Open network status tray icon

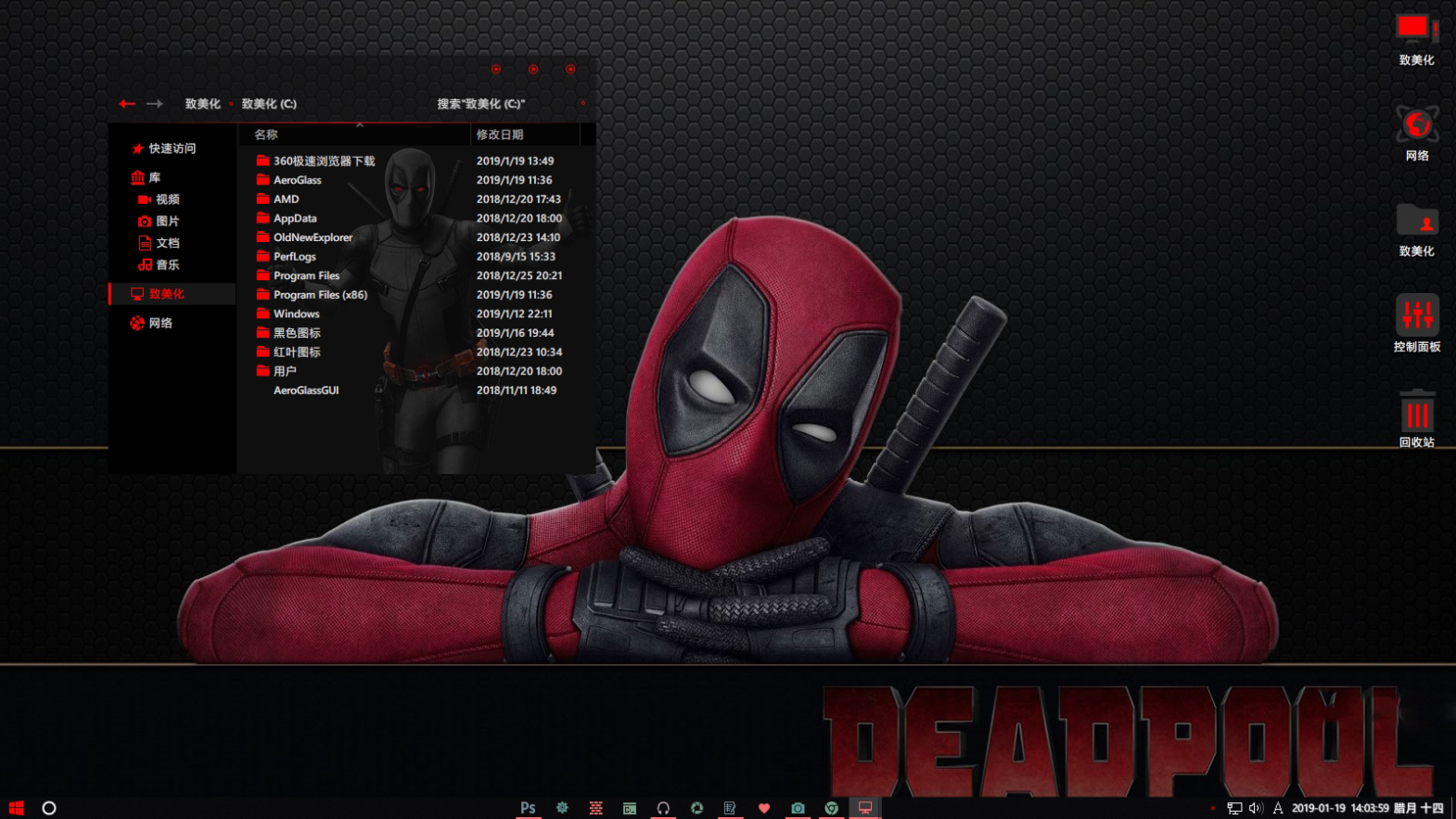click(x=1234, y=808)
